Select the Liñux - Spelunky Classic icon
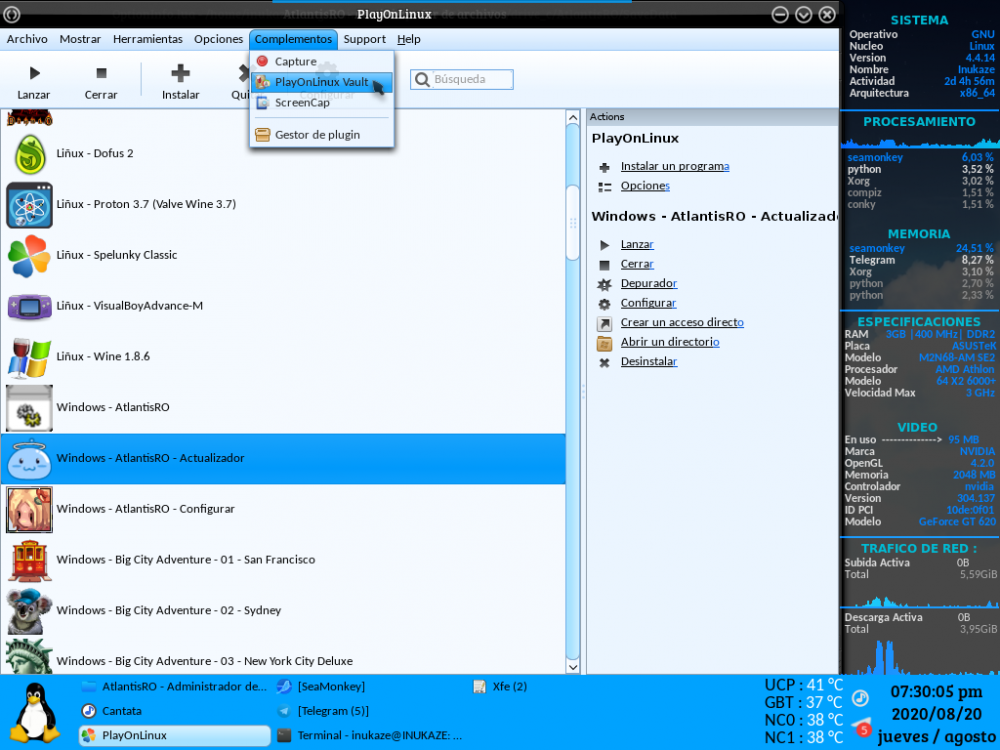This screenshot has width=1000, height=750. point(29,255)
